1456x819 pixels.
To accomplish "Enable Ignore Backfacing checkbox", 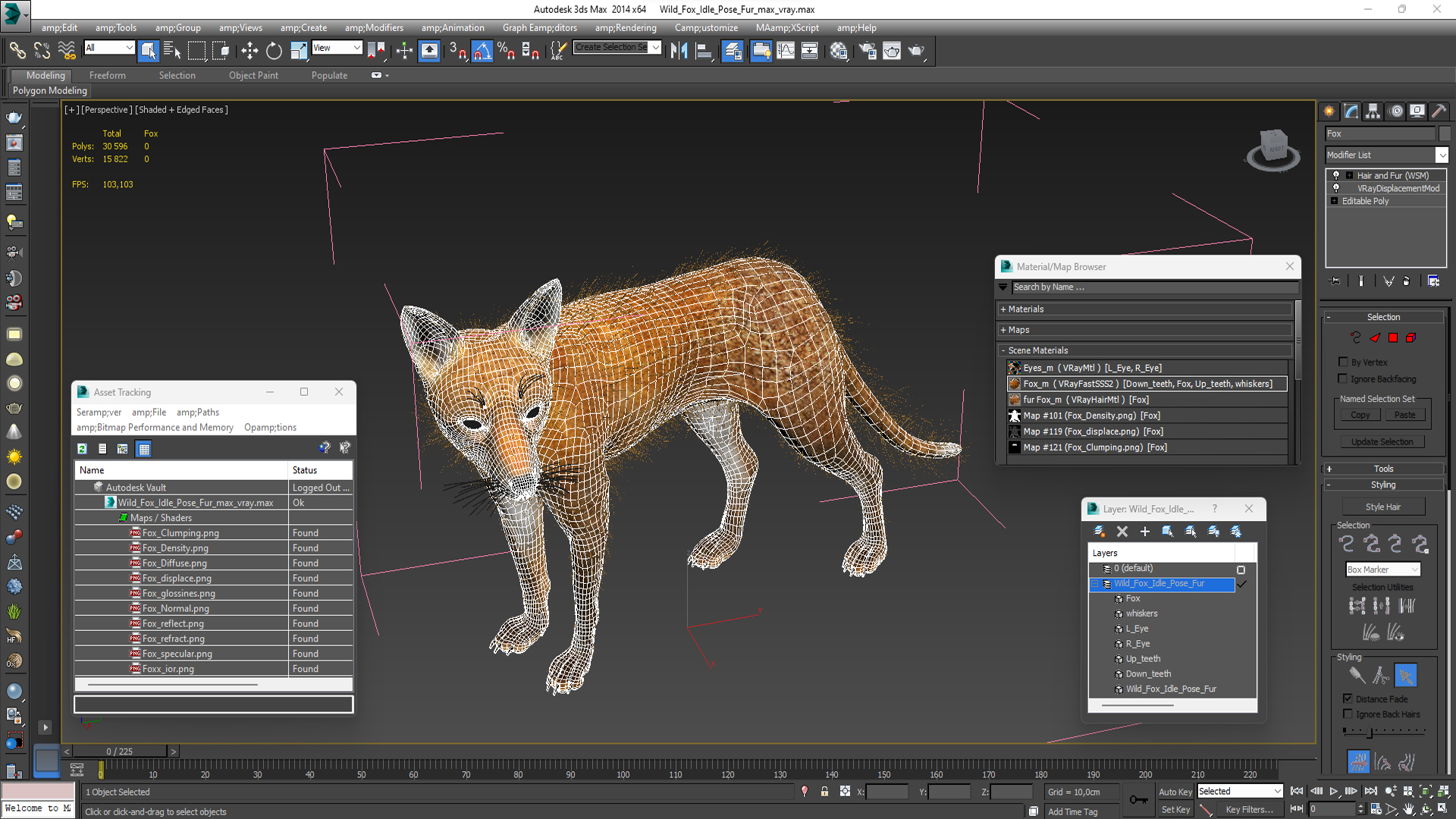I will point(1344,379).
